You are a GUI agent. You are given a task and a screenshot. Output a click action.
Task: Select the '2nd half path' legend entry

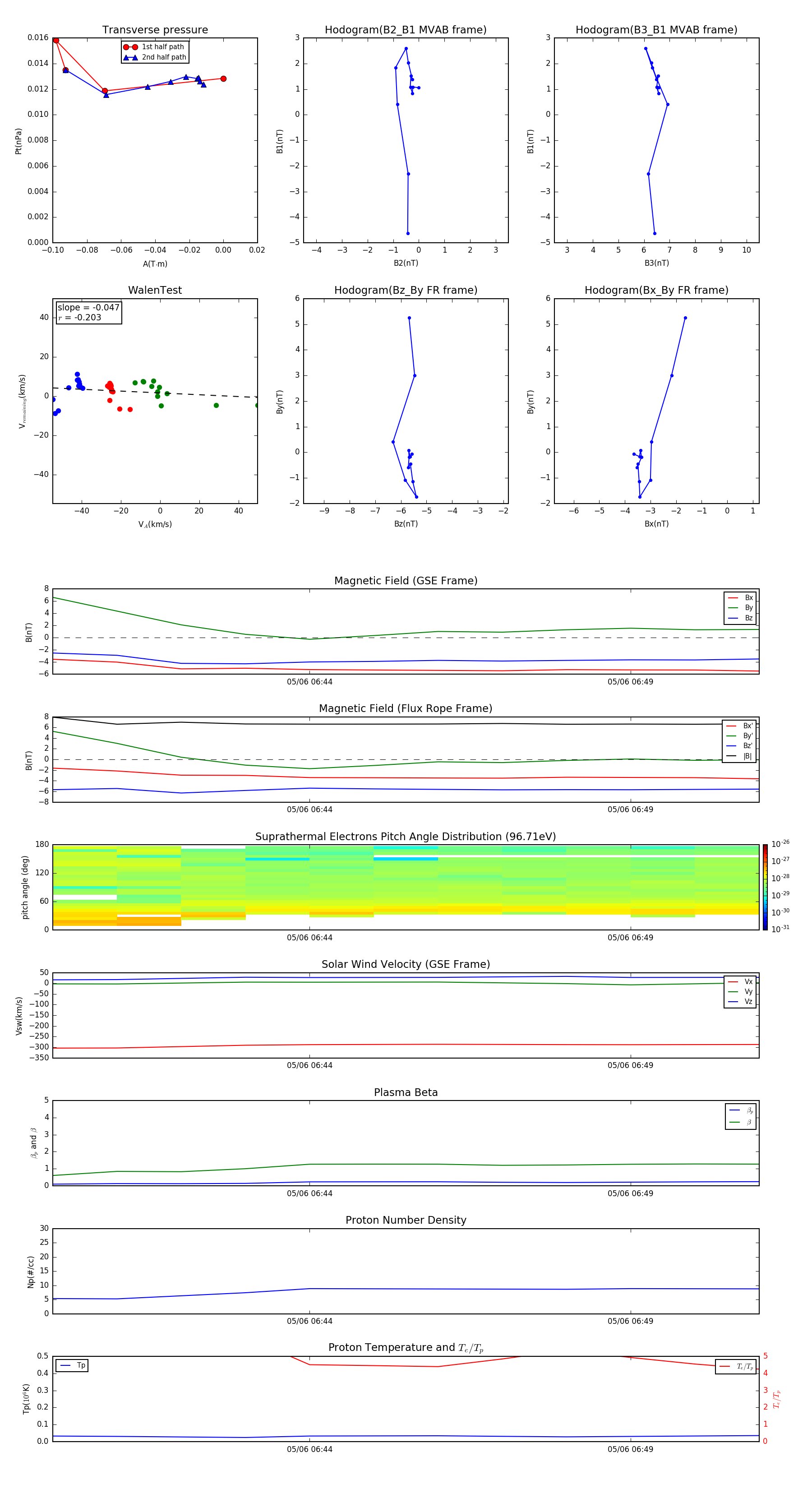click(155, 57)
